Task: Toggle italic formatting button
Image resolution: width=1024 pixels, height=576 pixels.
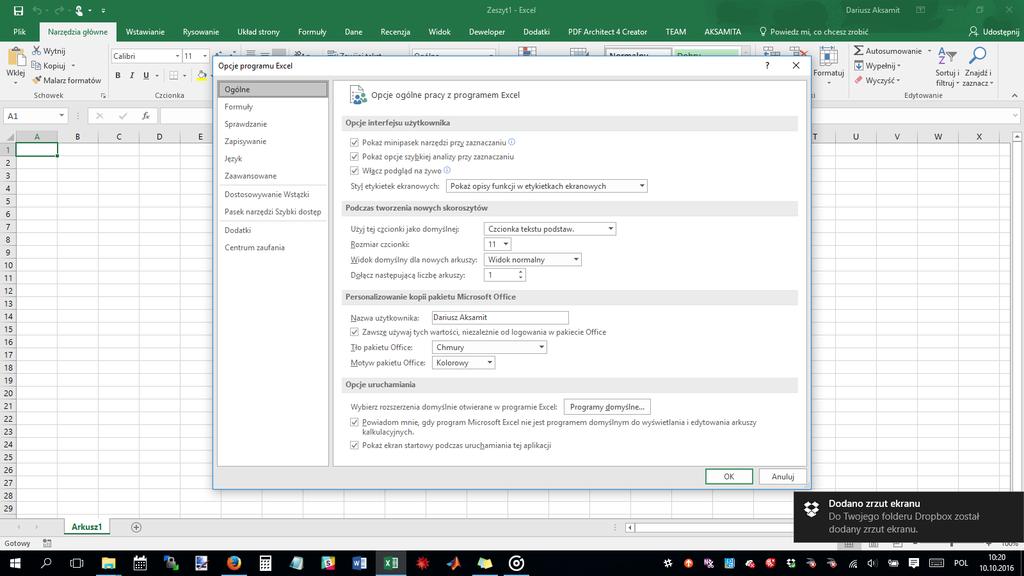Action: tap(132, 76)
